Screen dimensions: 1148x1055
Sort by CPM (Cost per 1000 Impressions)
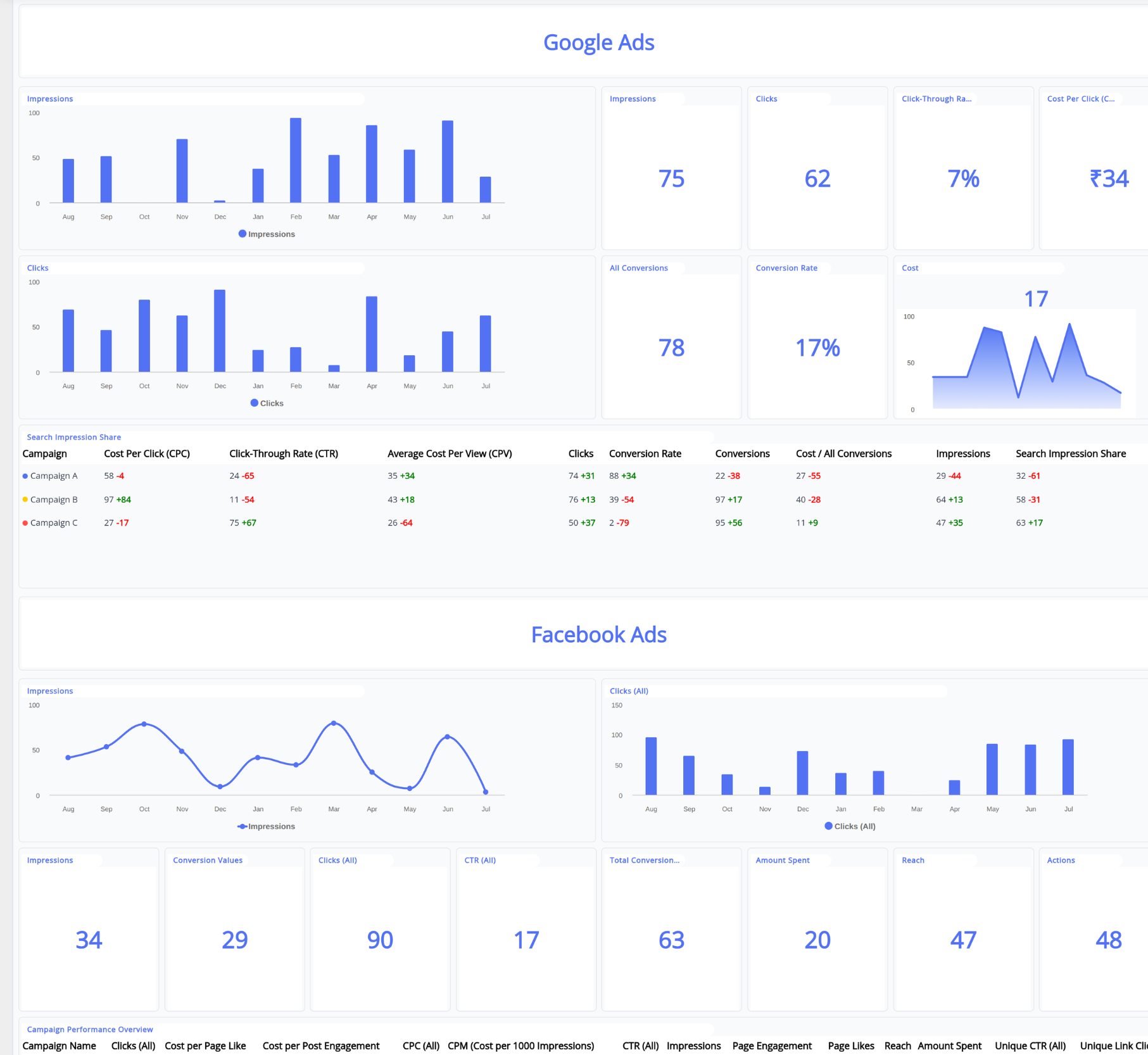(520, 1046)
